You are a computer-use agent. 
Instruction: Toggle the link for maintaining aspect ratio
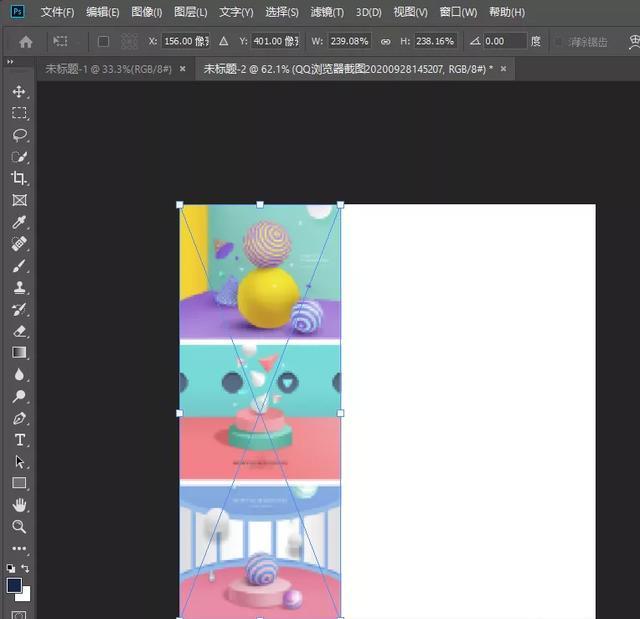[x=385, y=42]
